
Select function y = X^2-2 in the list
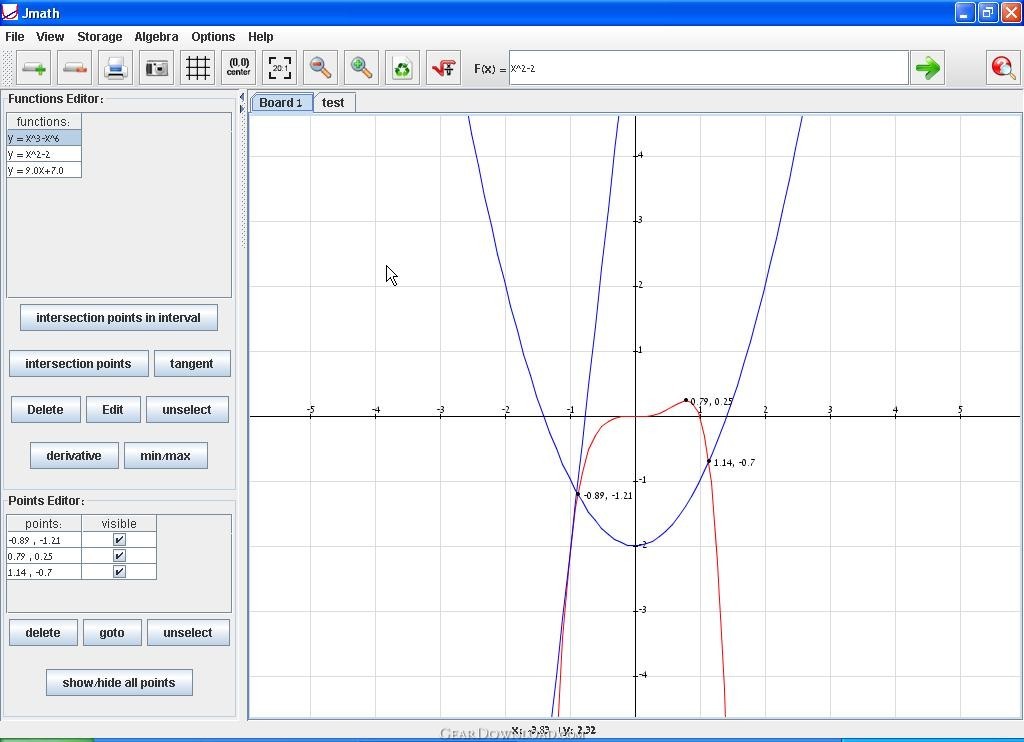(44, 154)
